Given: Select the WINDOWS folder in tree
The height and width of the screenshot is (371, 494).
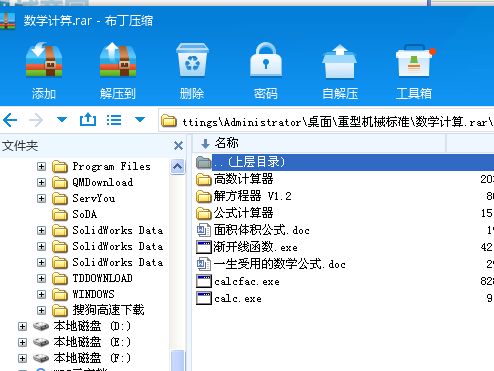Looking at the screenshot, I should point(94,294).
